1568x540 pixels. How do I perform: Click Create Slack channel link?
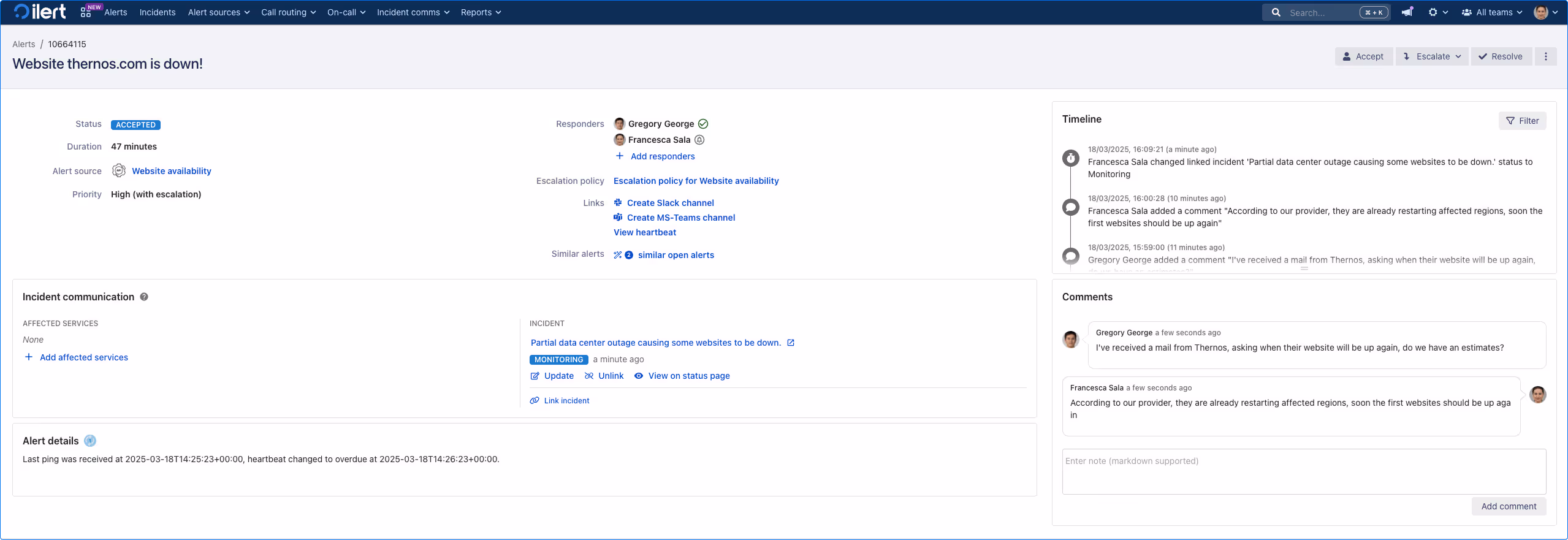(670, 203)
